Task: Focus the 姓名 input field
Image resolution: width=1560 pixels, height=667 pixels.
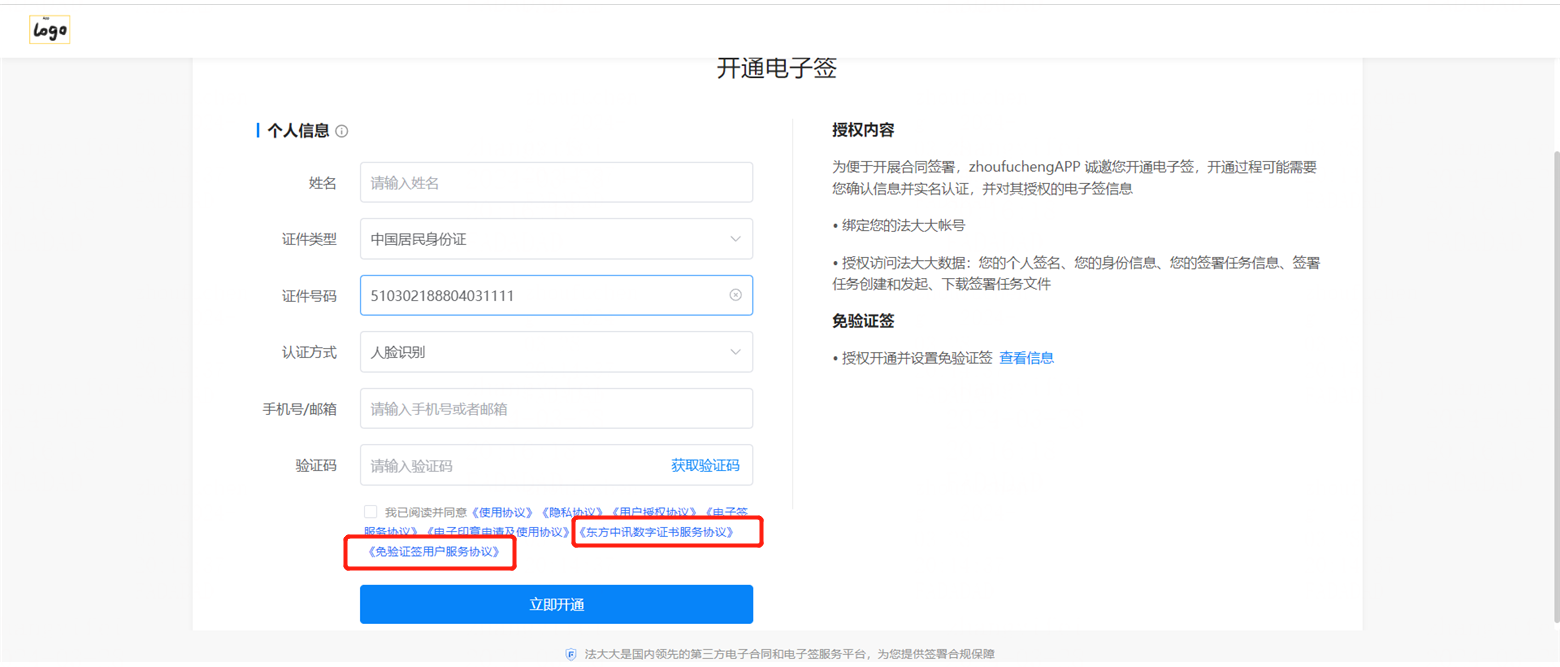Action: click(x=556, y=183)
